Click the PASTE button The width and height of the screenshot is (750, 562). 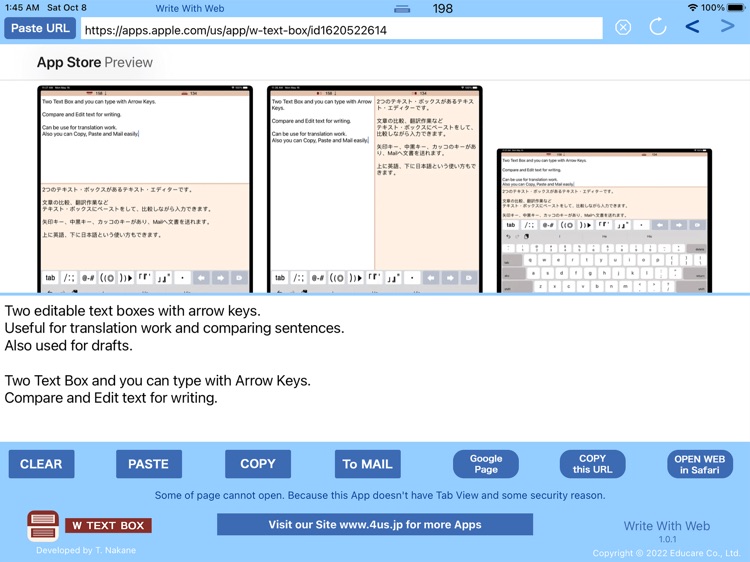[x=149, y=464]
